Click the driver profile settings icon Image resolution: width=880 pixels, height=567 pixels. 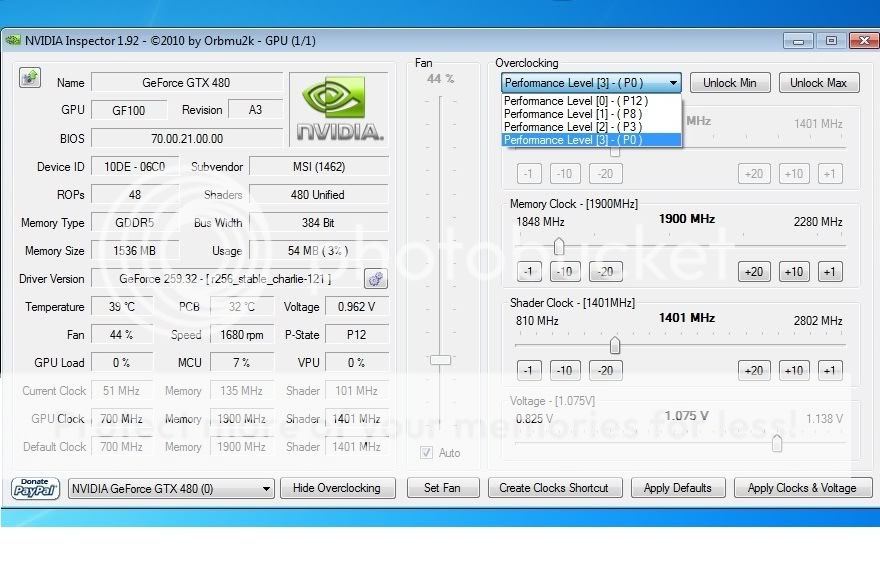376,280
